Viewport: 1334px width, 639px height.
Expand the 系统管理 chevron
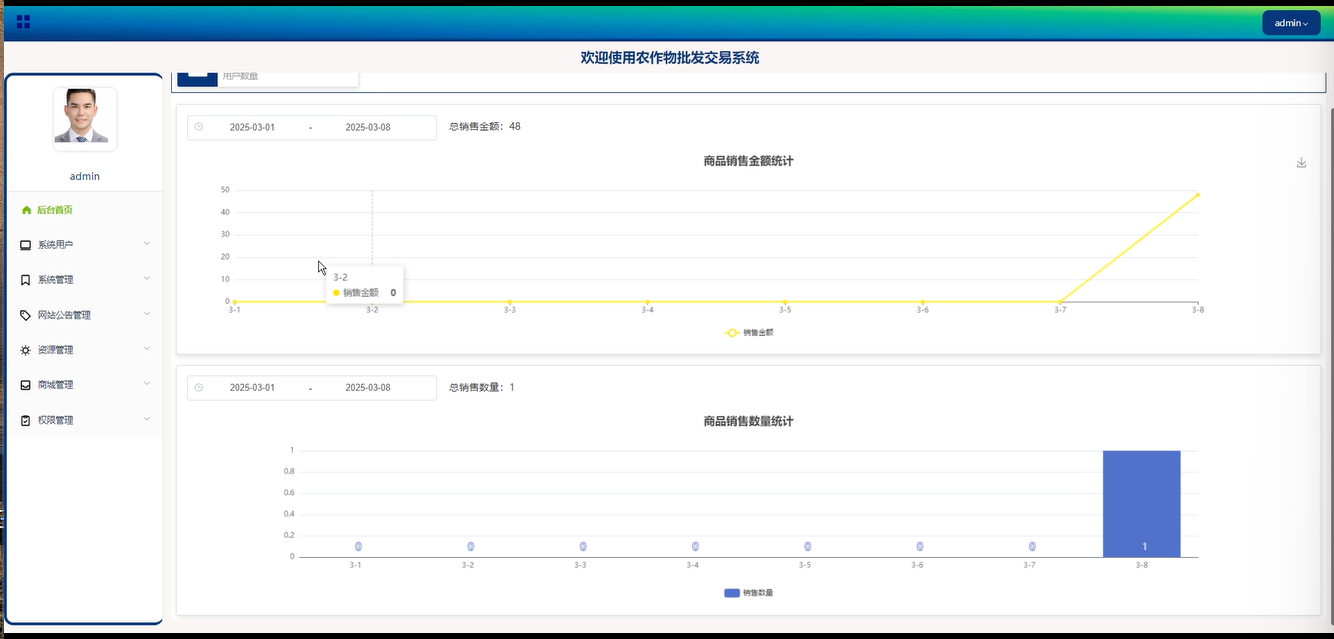pyautogui.click(x=147, y=279)
